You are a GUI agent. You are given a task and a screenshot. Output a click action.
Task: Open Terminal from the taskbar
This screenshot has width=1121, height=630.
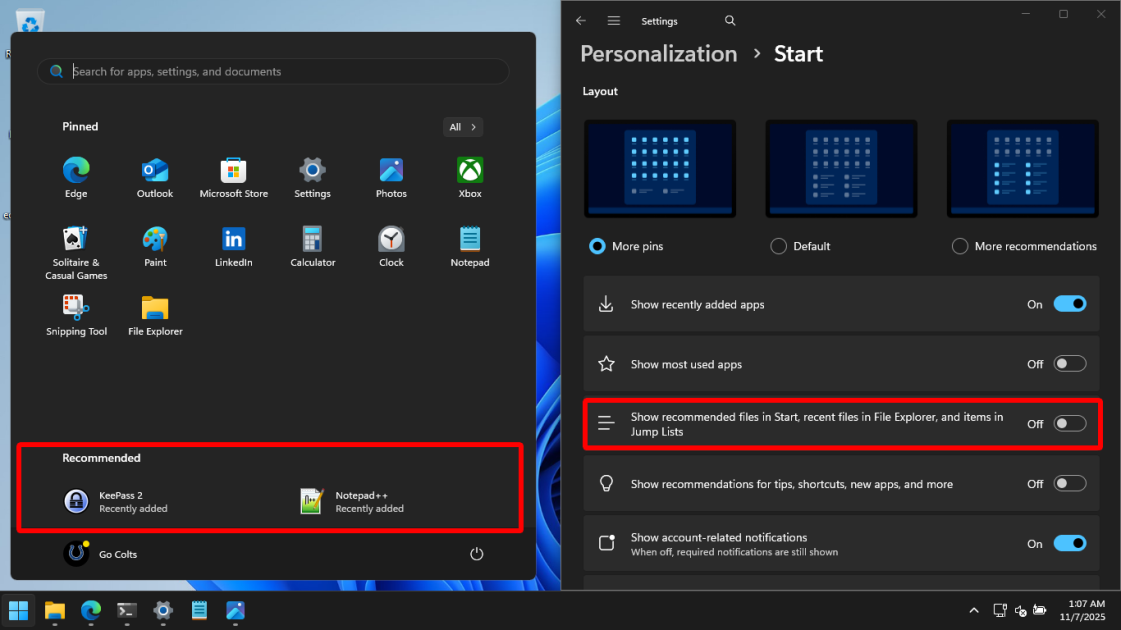[x=127, y=611]
